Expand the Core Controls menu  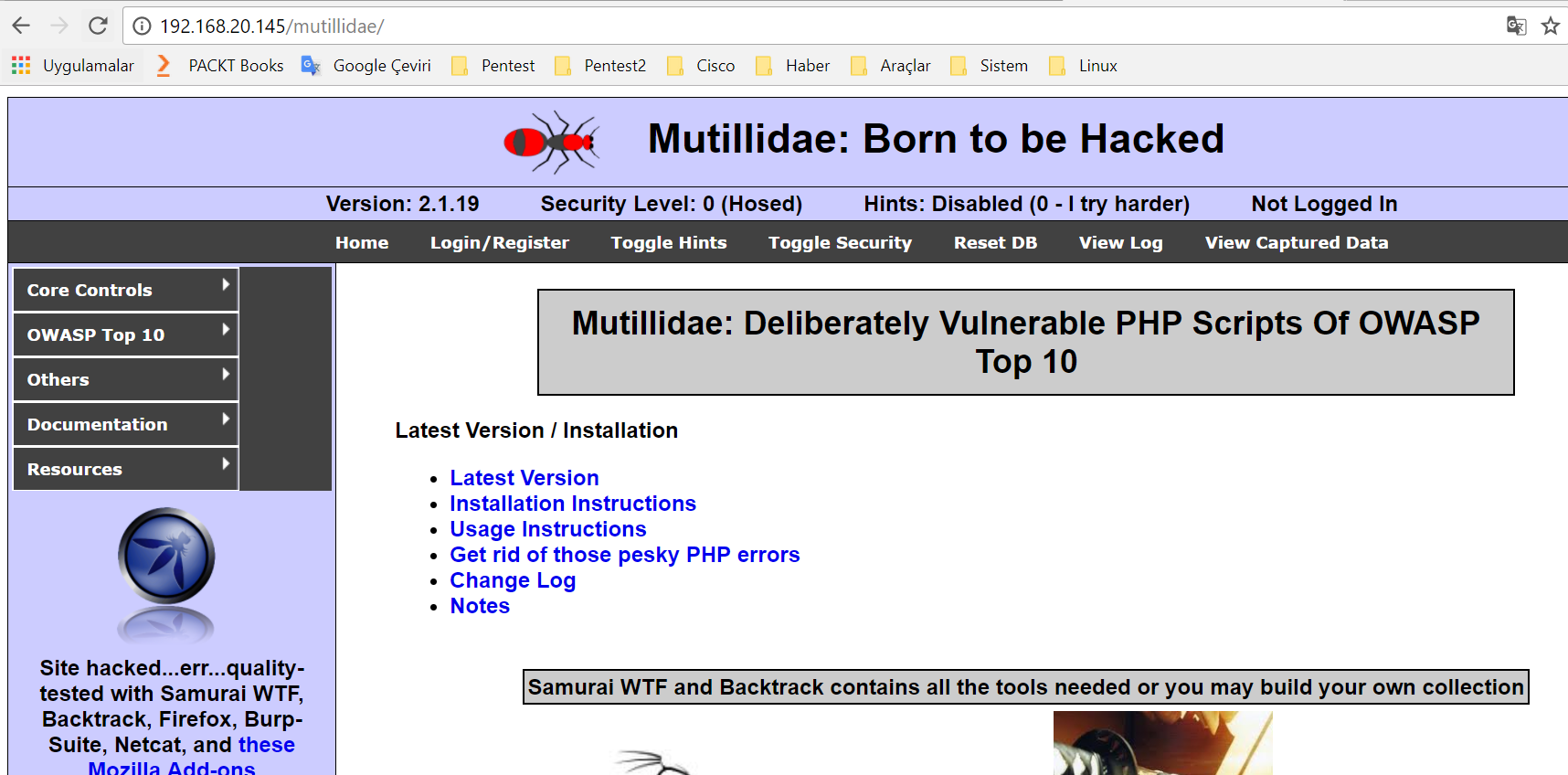coord(126,290)
